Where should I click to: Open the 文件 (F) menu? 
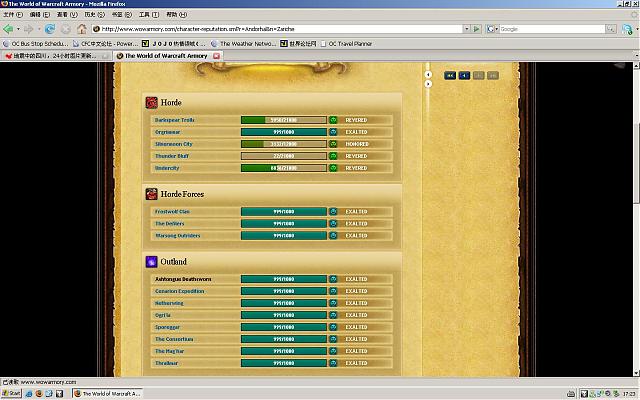(13, 15)
